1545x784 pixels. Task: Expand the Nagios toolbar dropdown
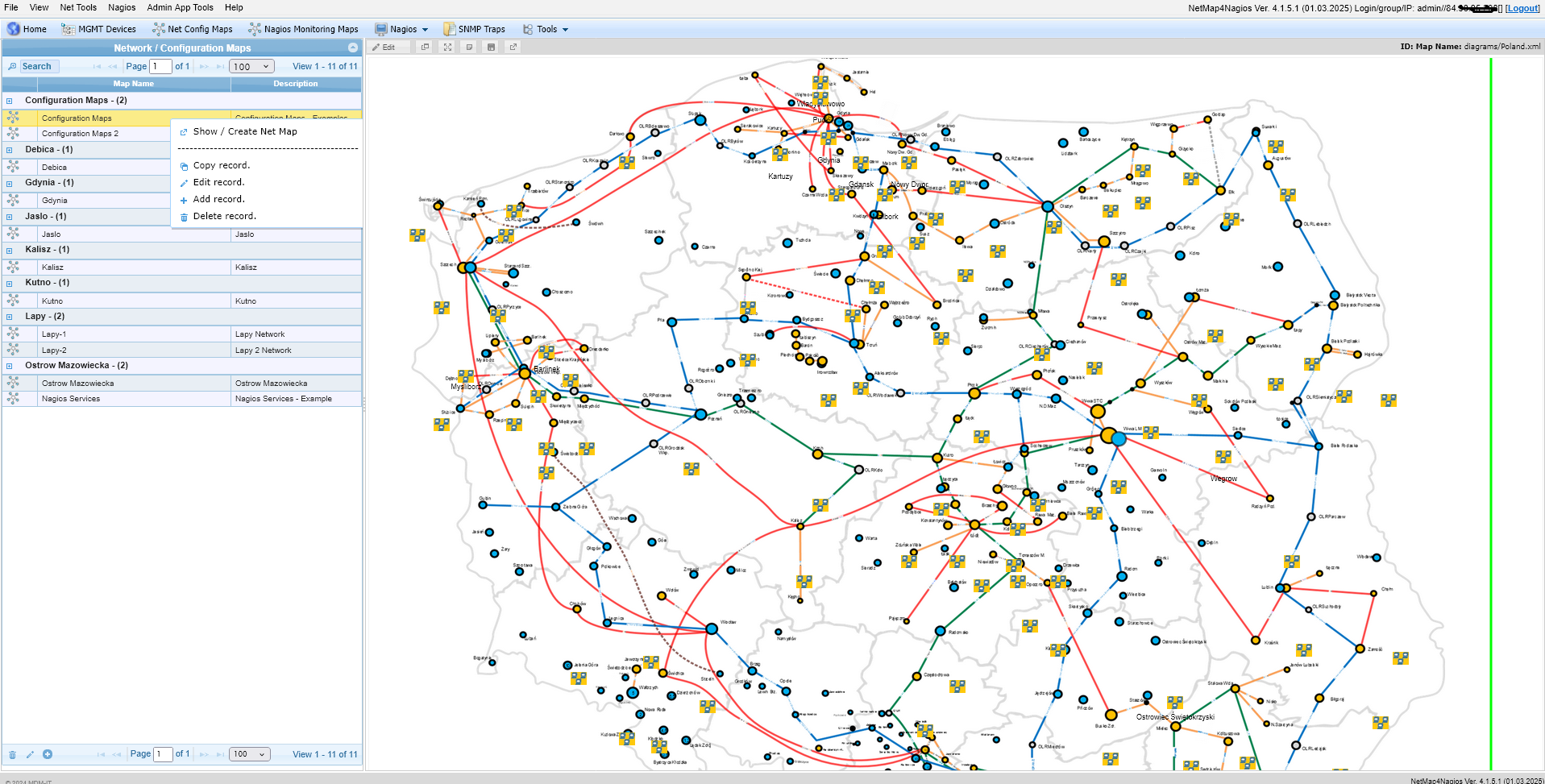click(x=402, y=29)
